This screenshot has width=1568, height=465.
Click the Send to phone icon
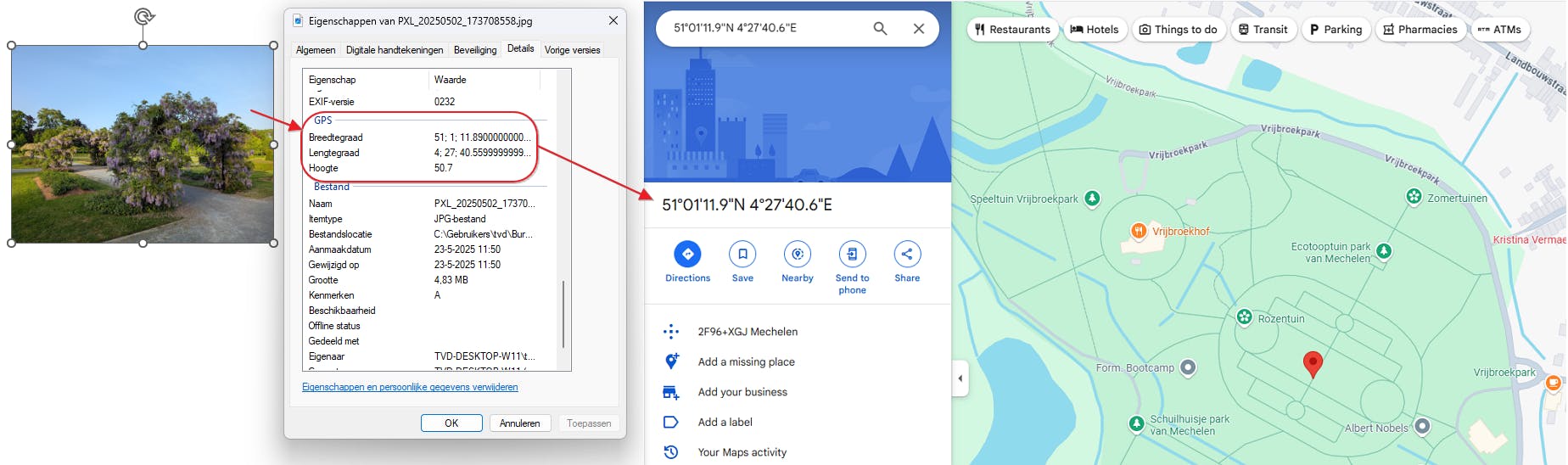click(852, 254)
